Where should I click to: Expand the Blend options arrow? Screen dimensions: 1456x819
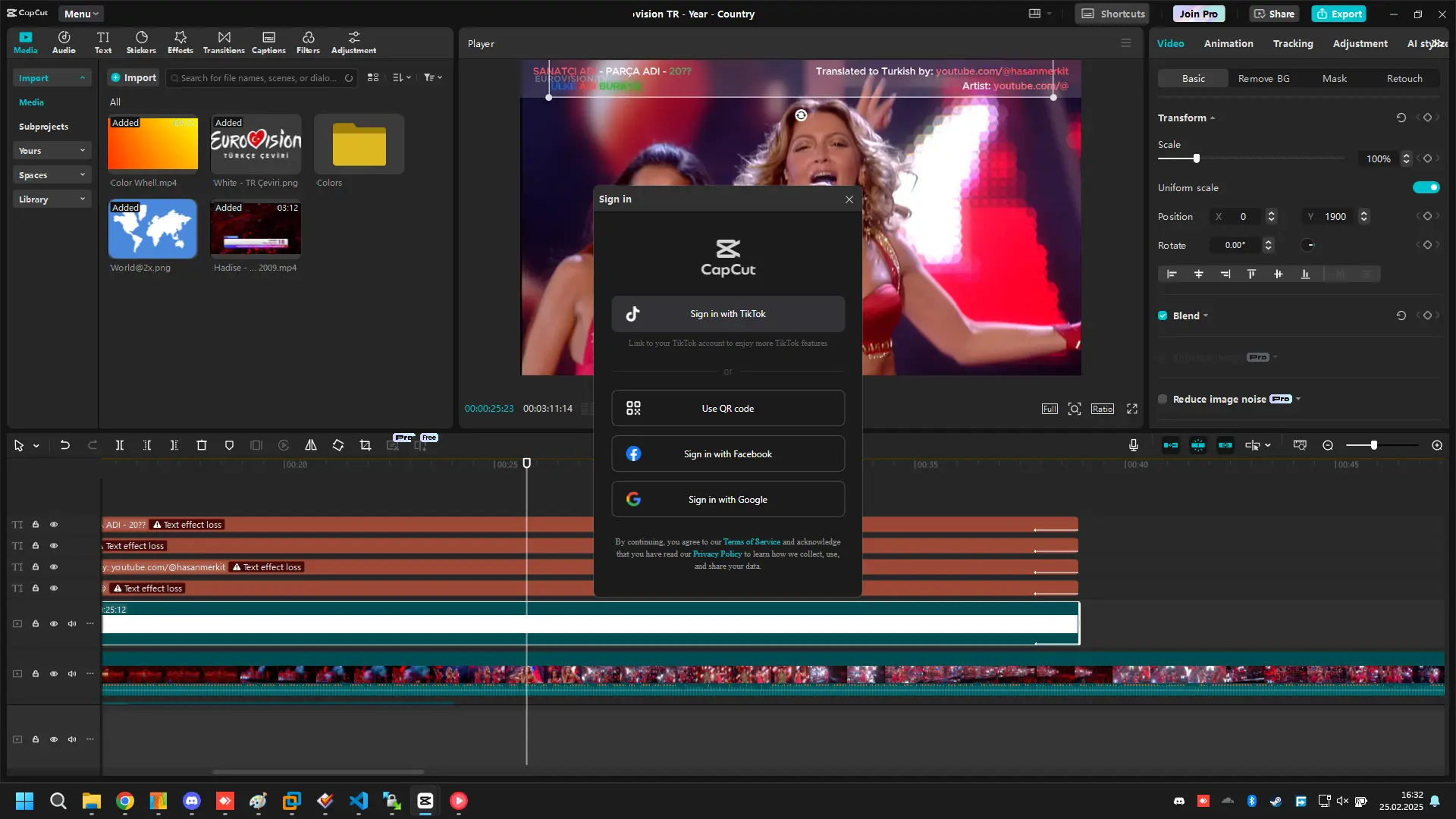coord(1206,315)
